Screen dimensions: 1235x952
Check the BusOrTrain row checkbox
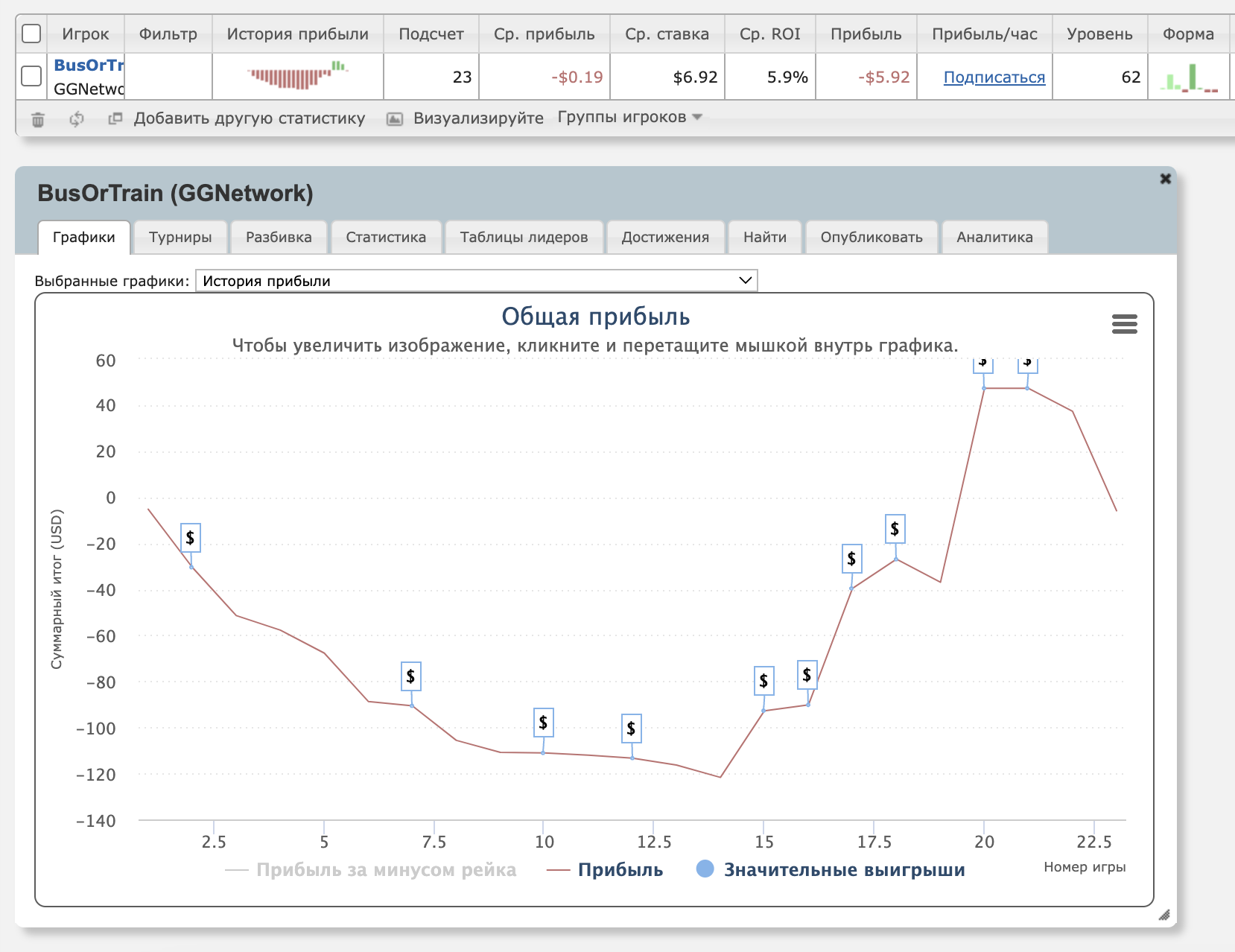pos(31,76)
